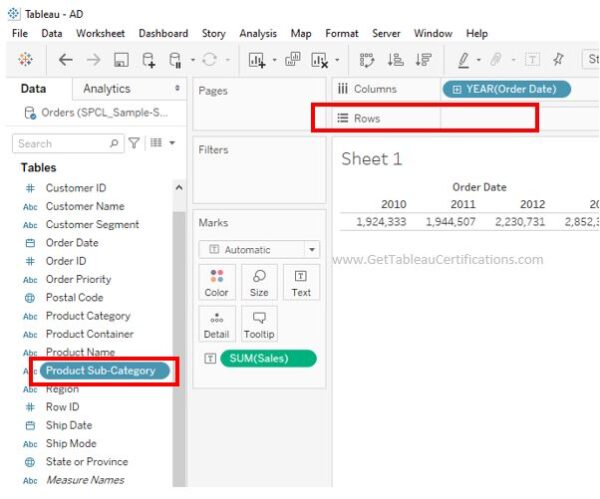
Task: Click the 2010 column header
Action: tap(393, 204)
